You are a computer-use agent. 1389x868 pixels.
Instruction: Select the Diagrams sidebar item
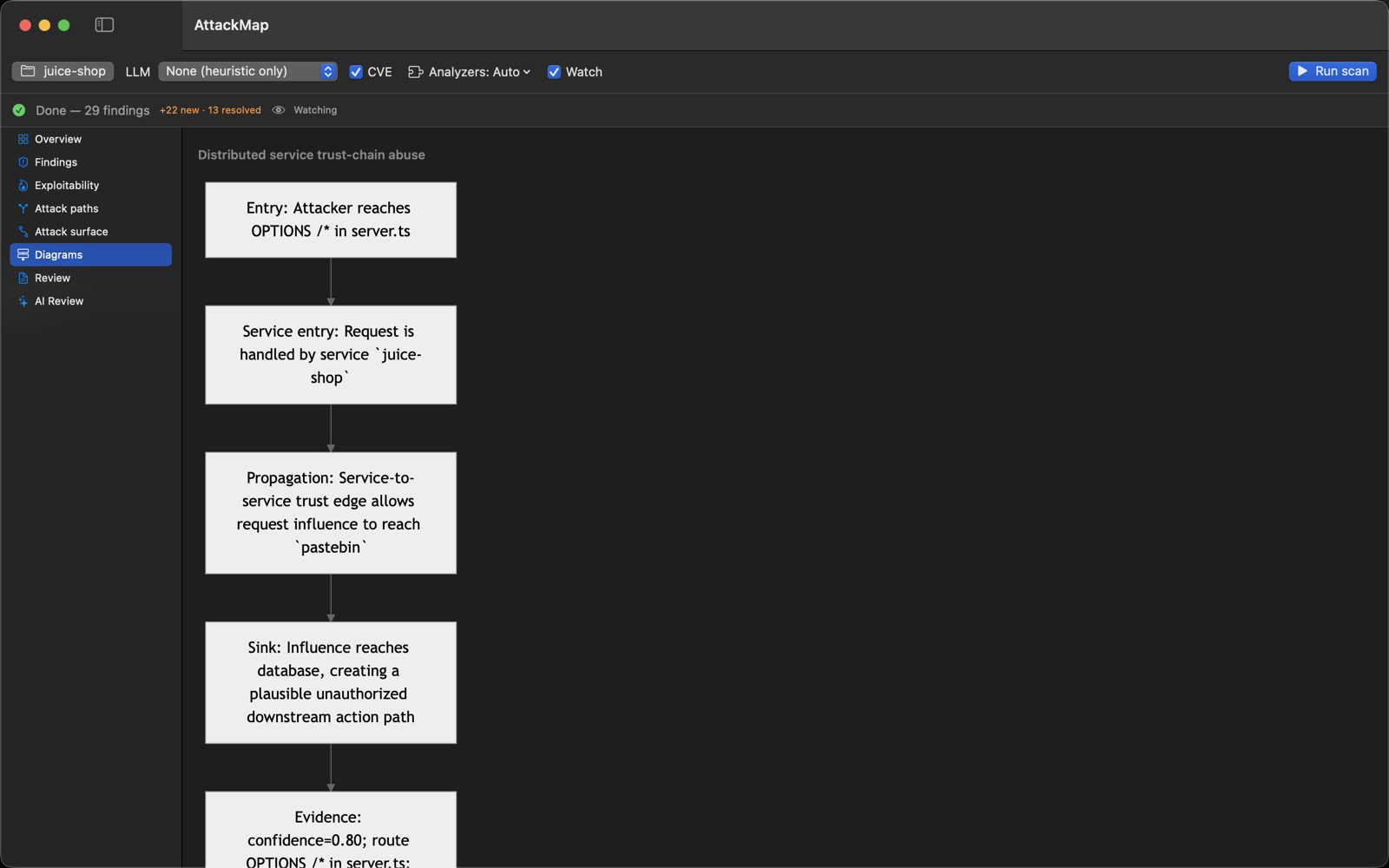90,254
